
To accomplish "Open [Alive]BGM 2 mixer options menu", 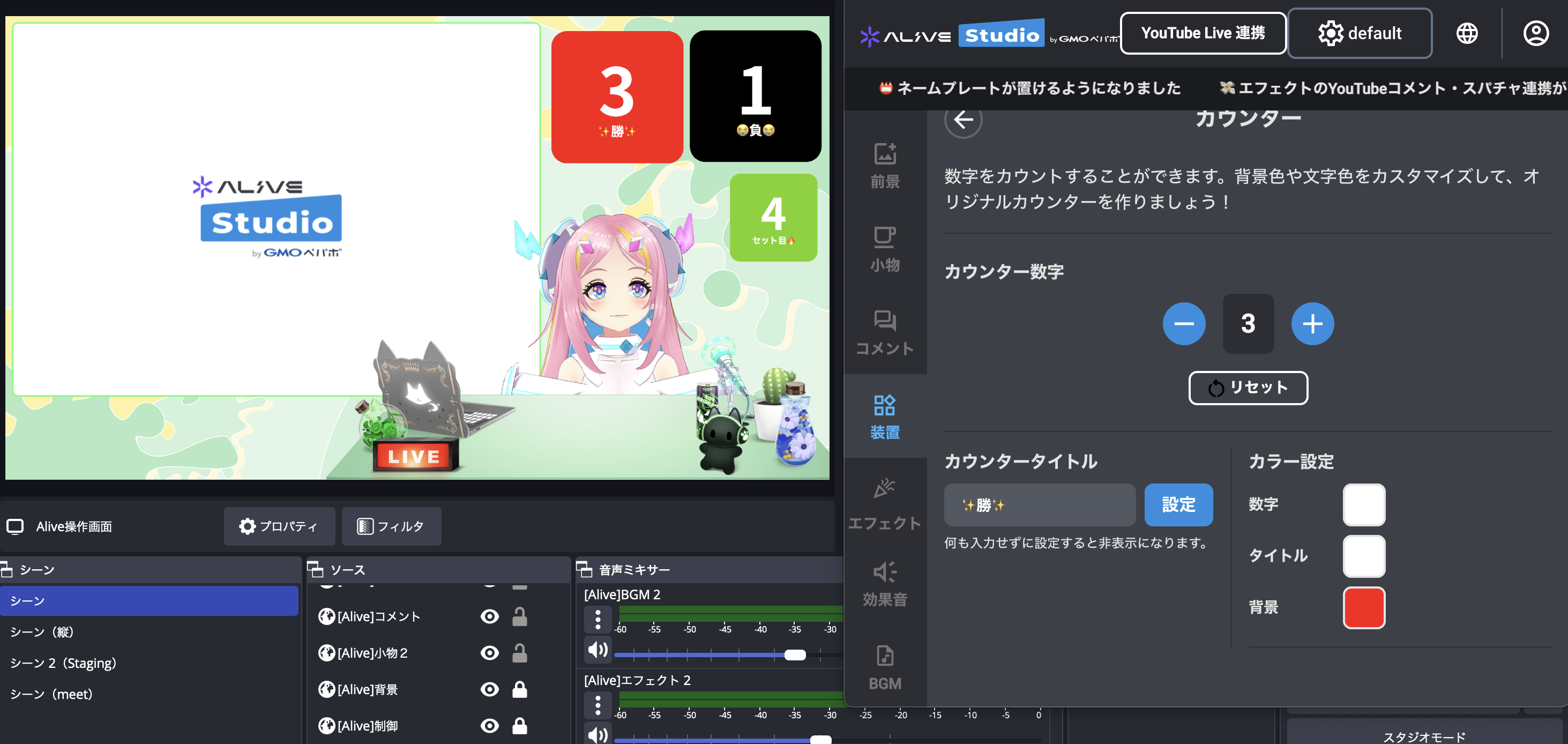I will pos(598,619).
